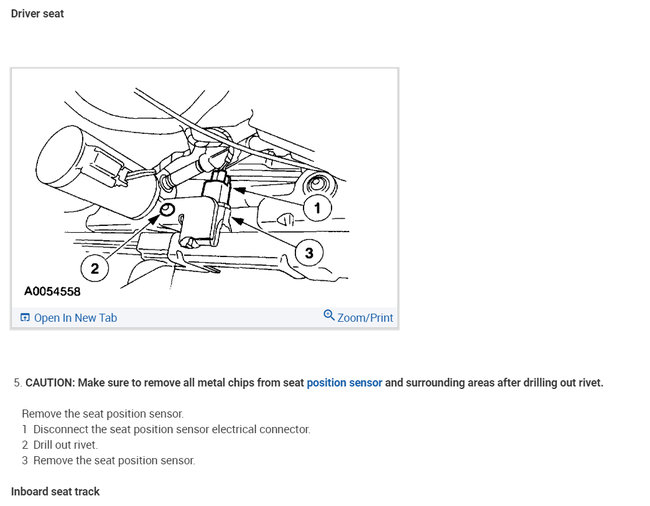Click "Disconnect the seat position sensor electrical connector" step
The width and height of the screenshot is (650, 506).
pyautogui.click(x=171, y=429)
